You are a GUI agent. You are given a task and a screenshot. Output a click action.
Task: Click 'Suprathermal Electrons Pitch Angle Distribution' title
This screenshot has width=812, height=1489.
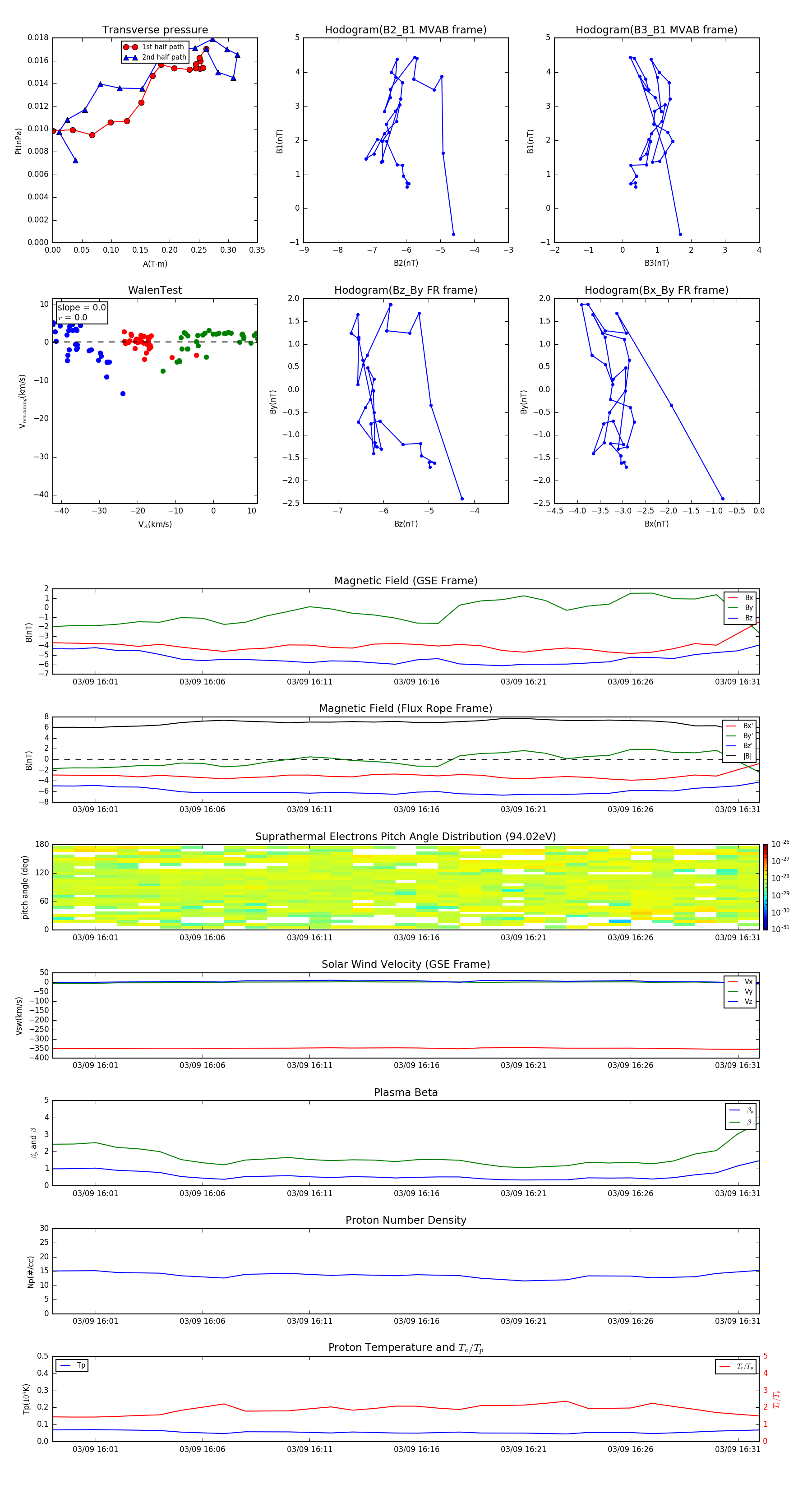click(x=406, y=837)
